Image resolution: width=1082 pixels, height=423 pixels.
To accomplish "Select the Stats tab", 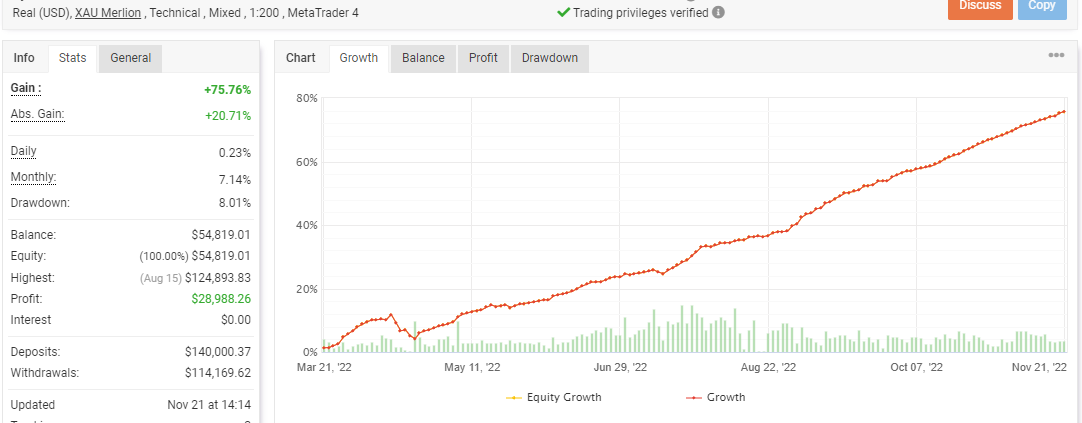I will [72, 58].
